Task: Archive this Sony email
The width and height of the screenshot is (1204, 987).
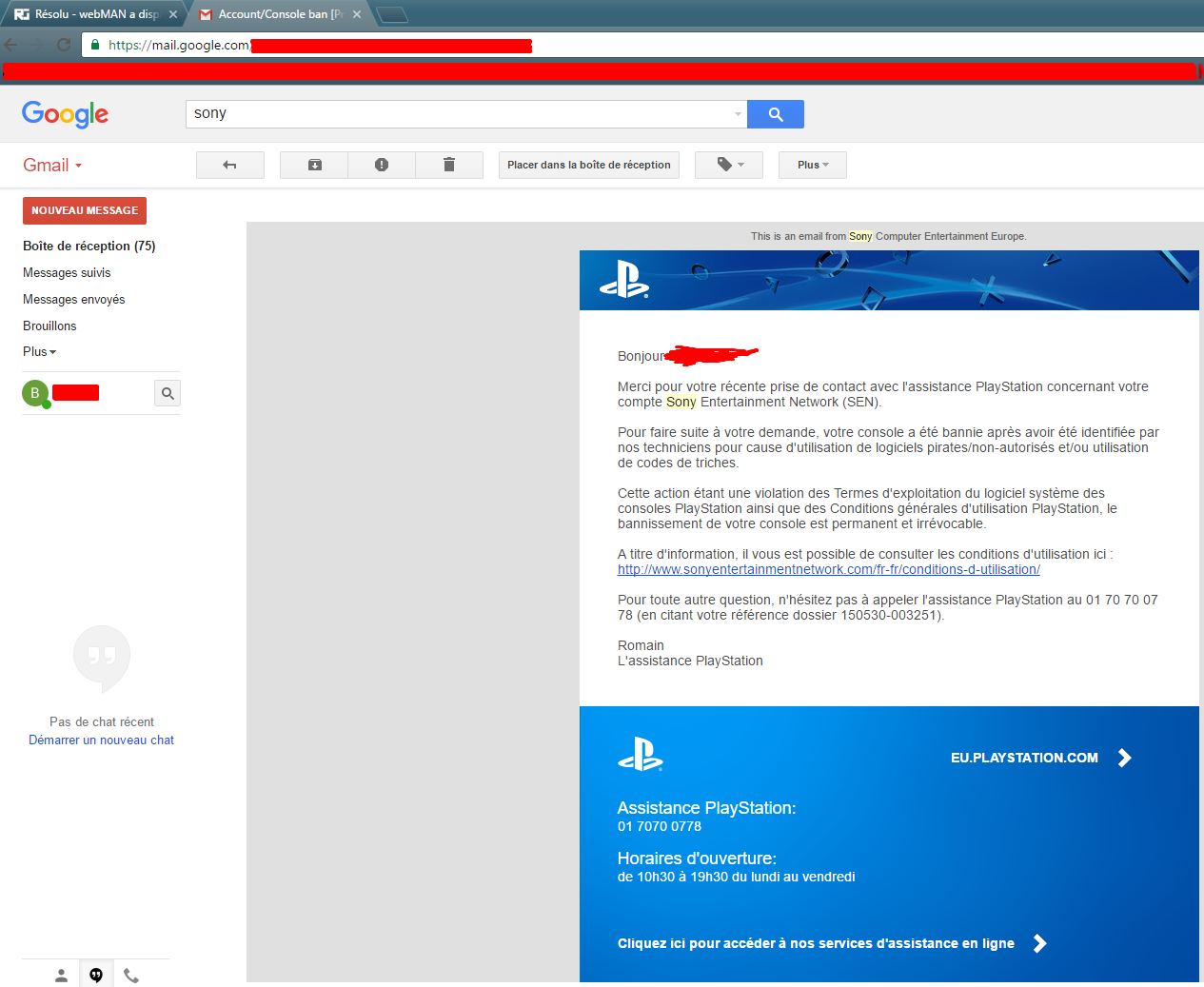Action: pyautogui.click(x=314, y=165)
